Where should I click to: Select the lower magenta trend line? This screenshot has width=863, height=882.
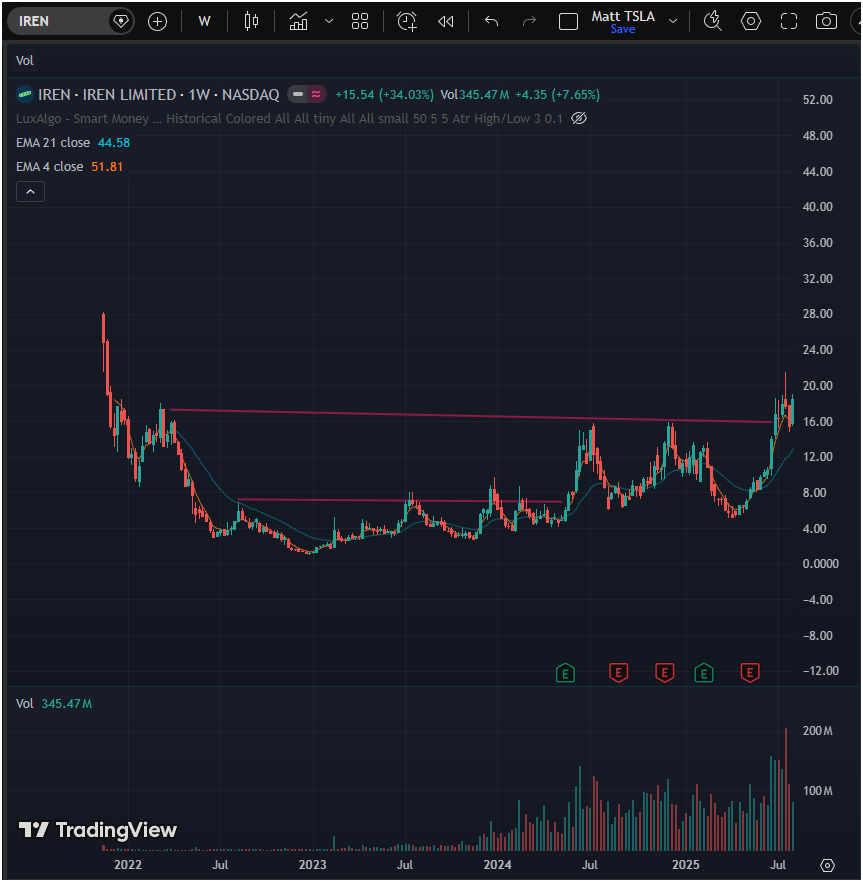[x=399, y=500]
